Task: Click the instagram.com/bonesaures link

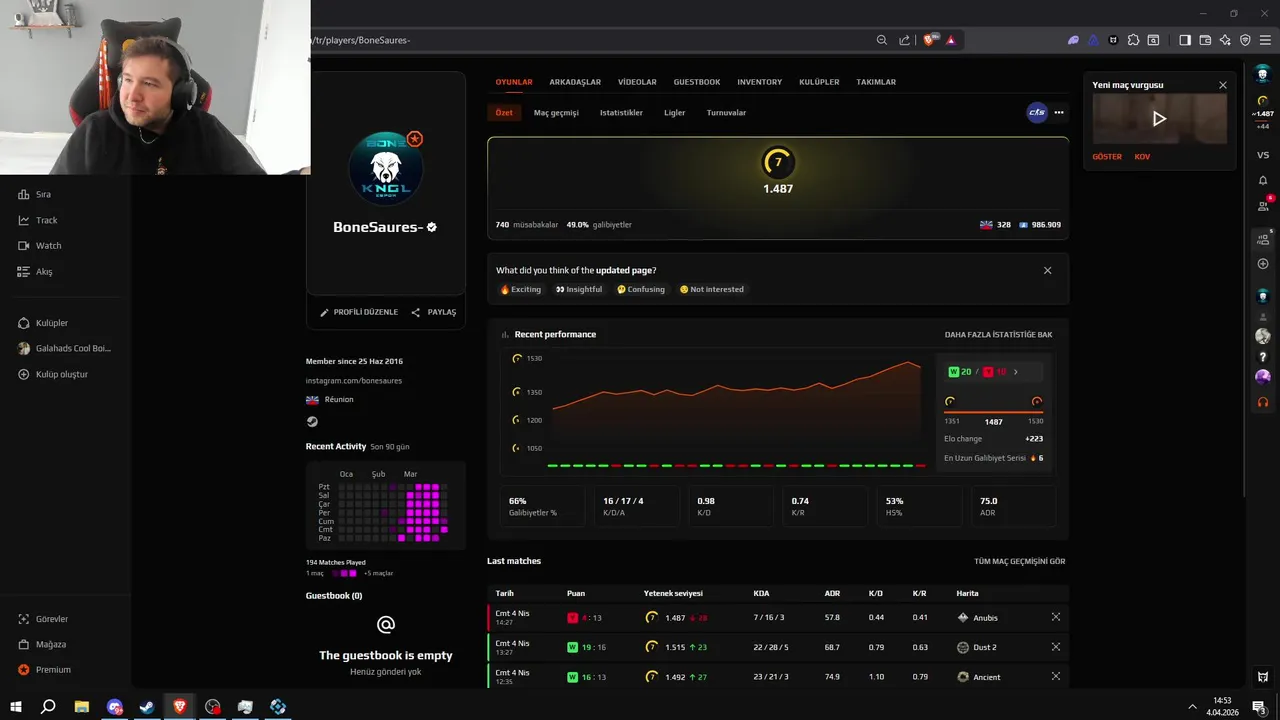Action: pos(354,380)
